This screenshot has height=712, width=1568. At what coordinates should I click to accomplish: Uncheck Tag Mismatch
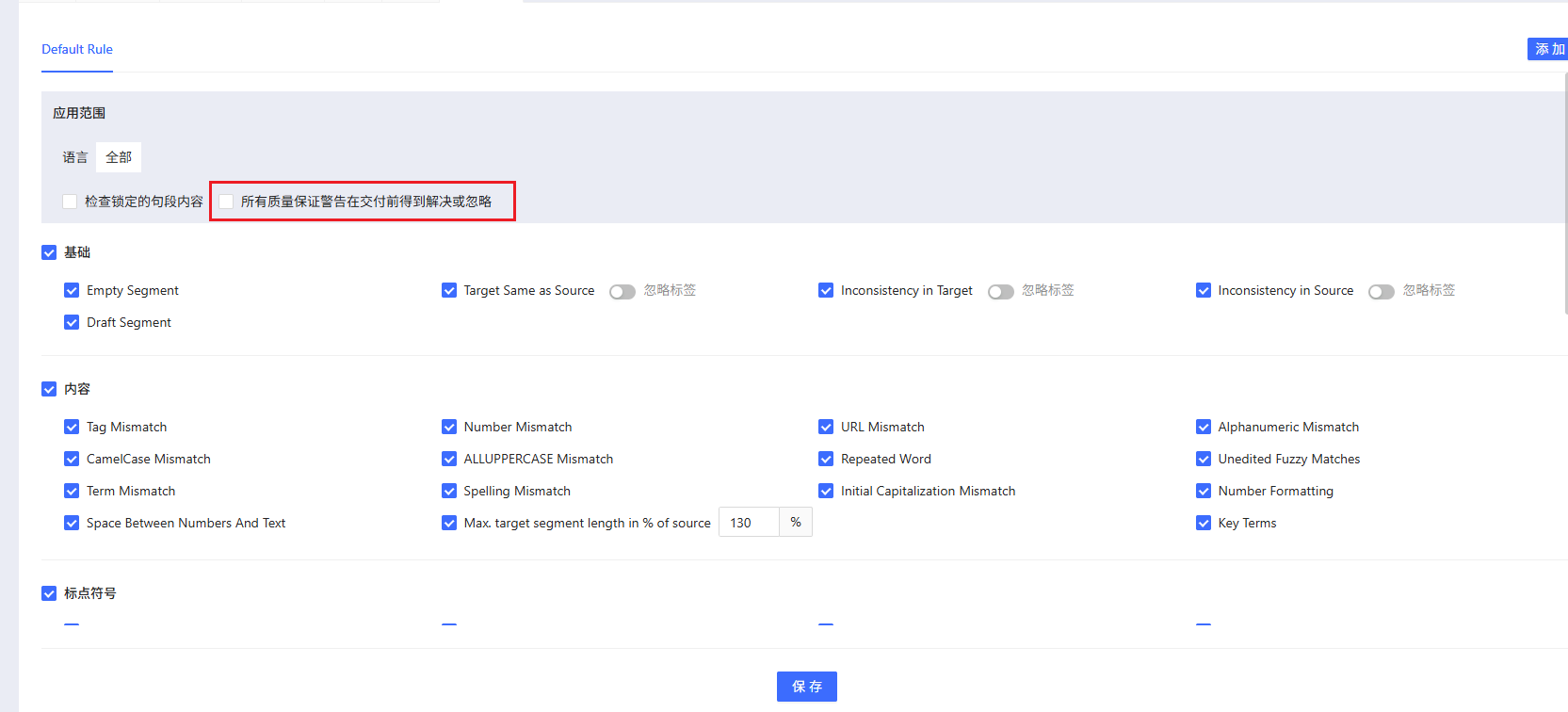point(72,427)
